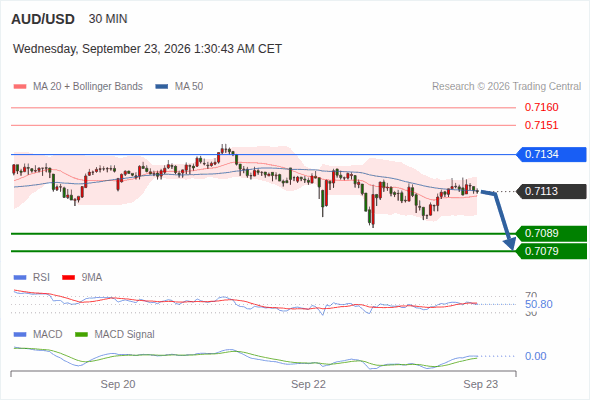Click the MACD Signal green legend swatch

81,335
